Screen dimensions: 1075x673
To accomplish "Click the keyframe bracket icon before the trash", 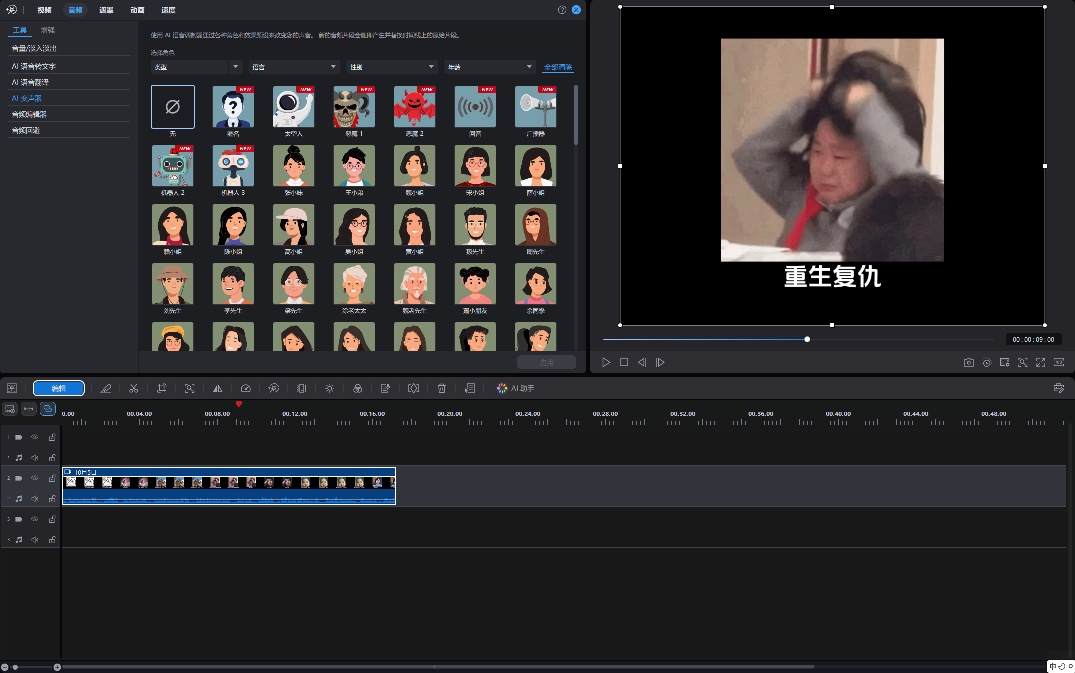I will (413, 389).
